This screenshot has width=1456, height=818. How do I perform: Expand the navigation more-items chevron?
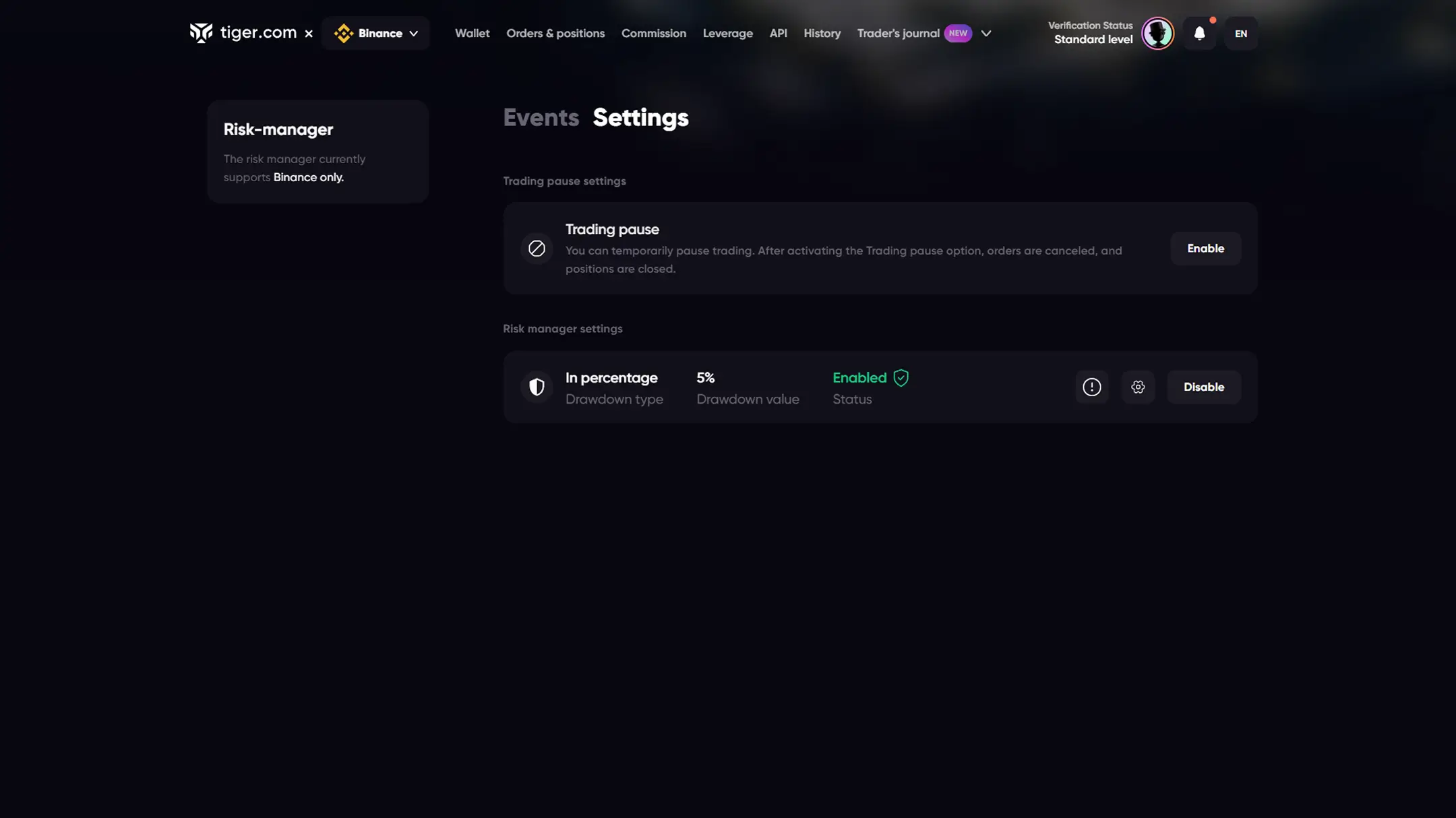coord(986,33)
